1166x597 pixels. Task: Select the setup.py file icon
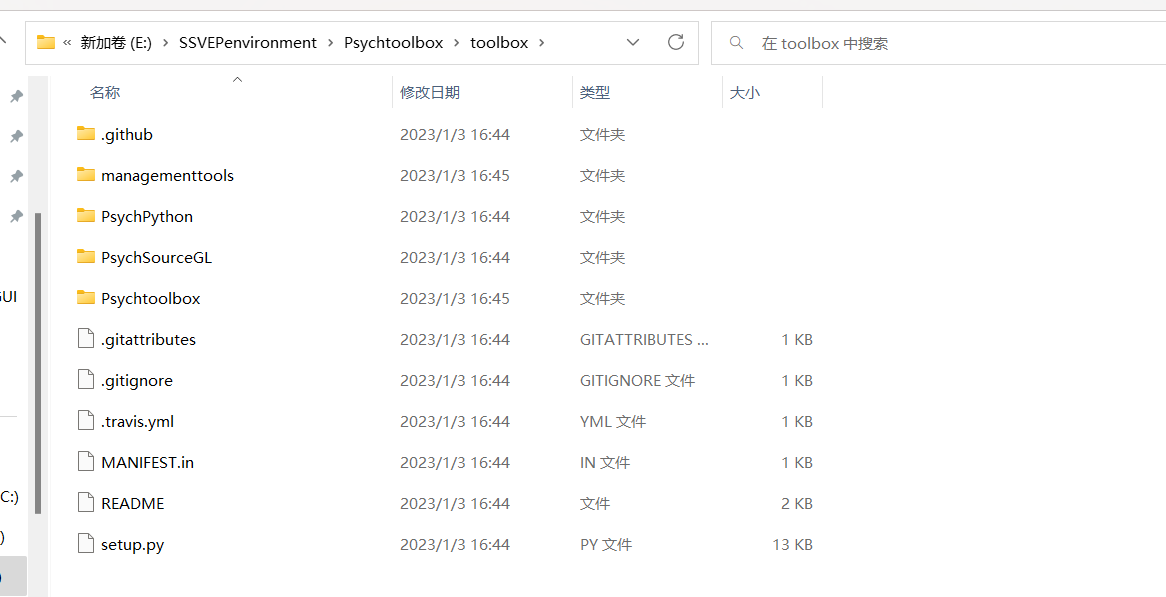tap(84, 543)
